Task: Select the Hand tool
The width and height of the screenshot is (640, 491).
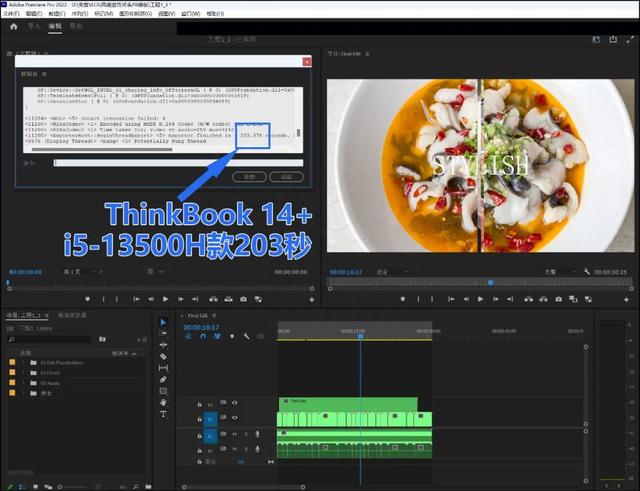Action: (x=163, y=402)
